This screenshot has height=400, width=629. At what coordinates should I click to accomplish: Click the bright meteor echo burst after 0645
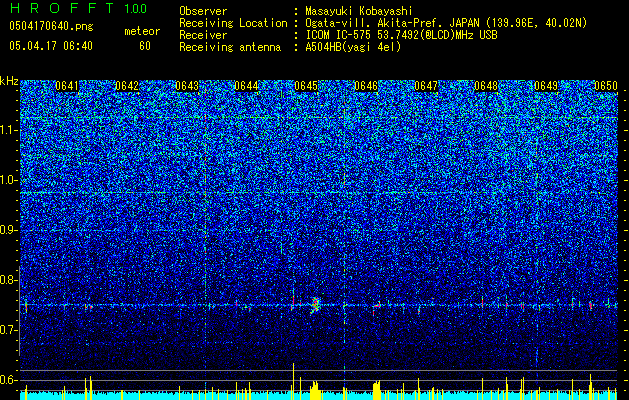click(316, 305)
